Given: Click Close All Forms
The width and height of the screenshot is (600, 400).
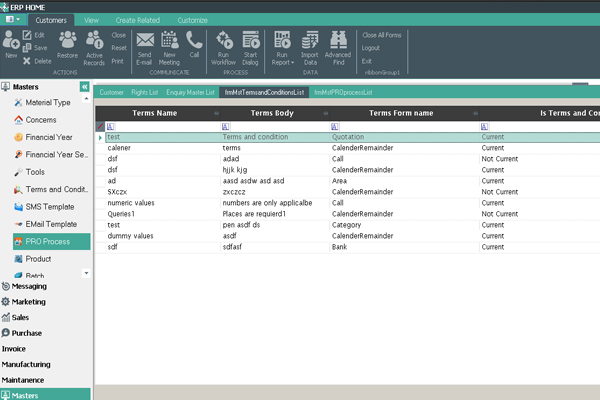Looking at the screenshot, I should click(382, 35).
